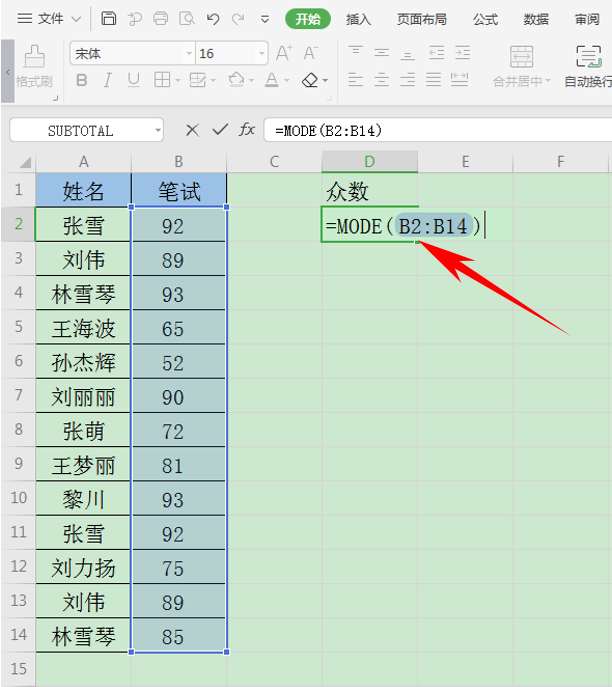Click the Redo arrow icon
The image size is (612, 687).
click(238, 19)
